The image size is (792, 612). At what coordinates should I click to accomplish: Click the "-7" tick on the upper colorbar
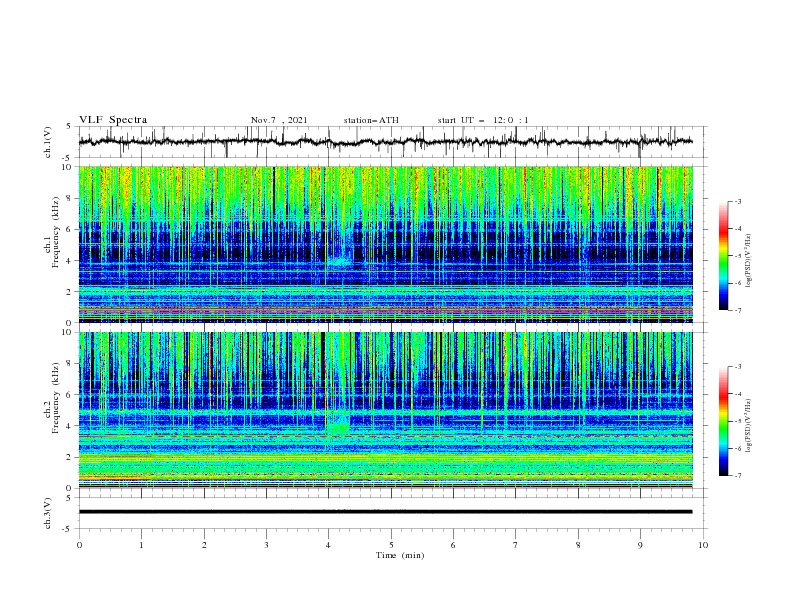[x=737, y=310]
